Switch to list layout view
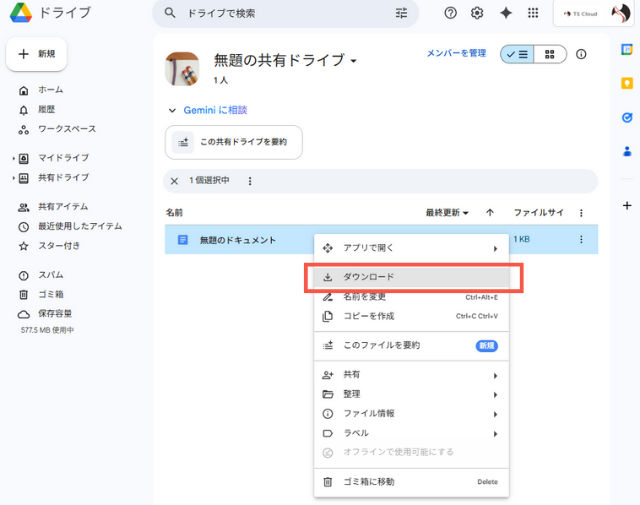 517,54
